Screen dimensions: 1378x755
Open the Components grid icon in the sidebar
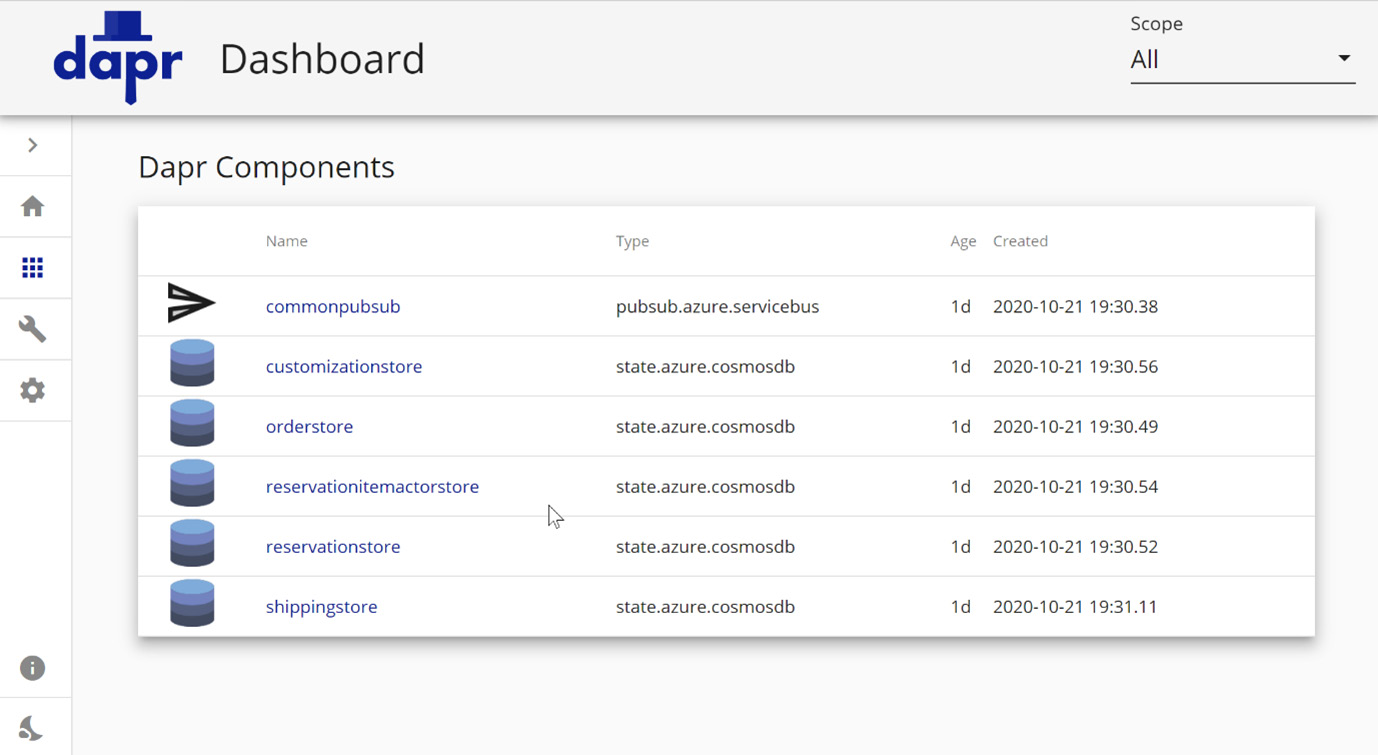point(33,268)
